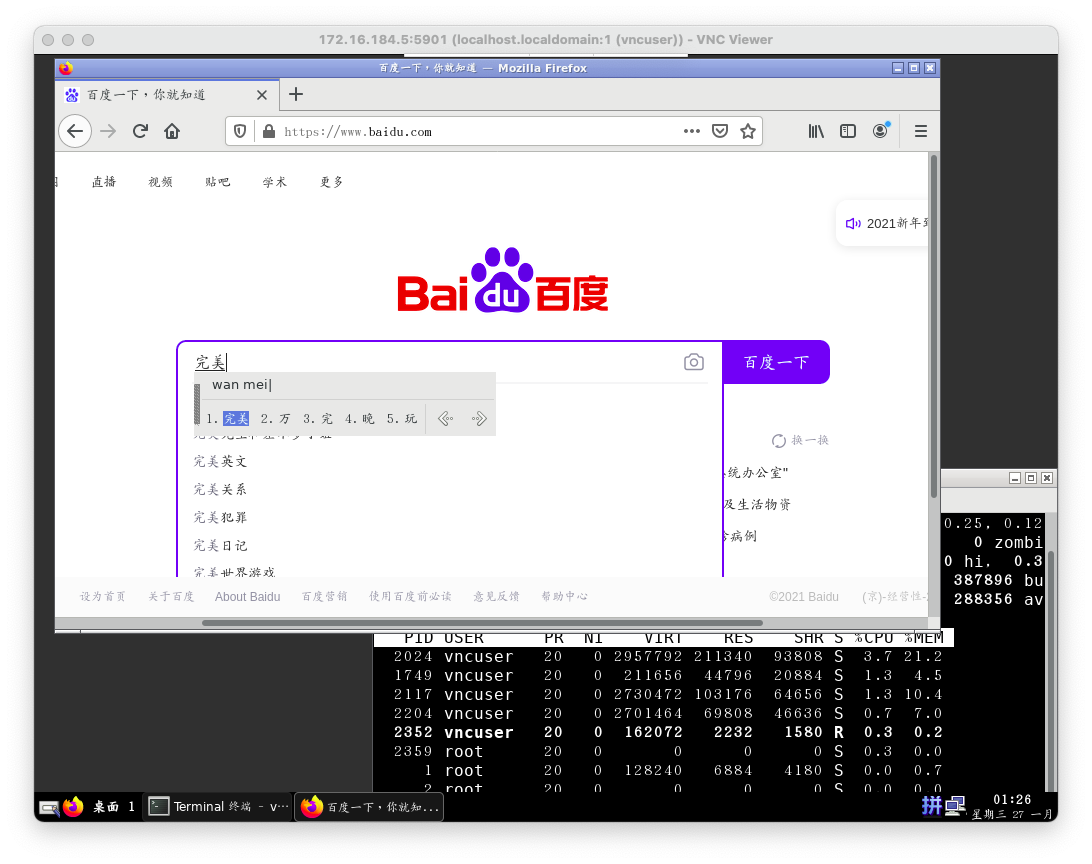The image size is (1092, 864).
Task: Open the 学术 nav link
Action: (x=274, y=182)
